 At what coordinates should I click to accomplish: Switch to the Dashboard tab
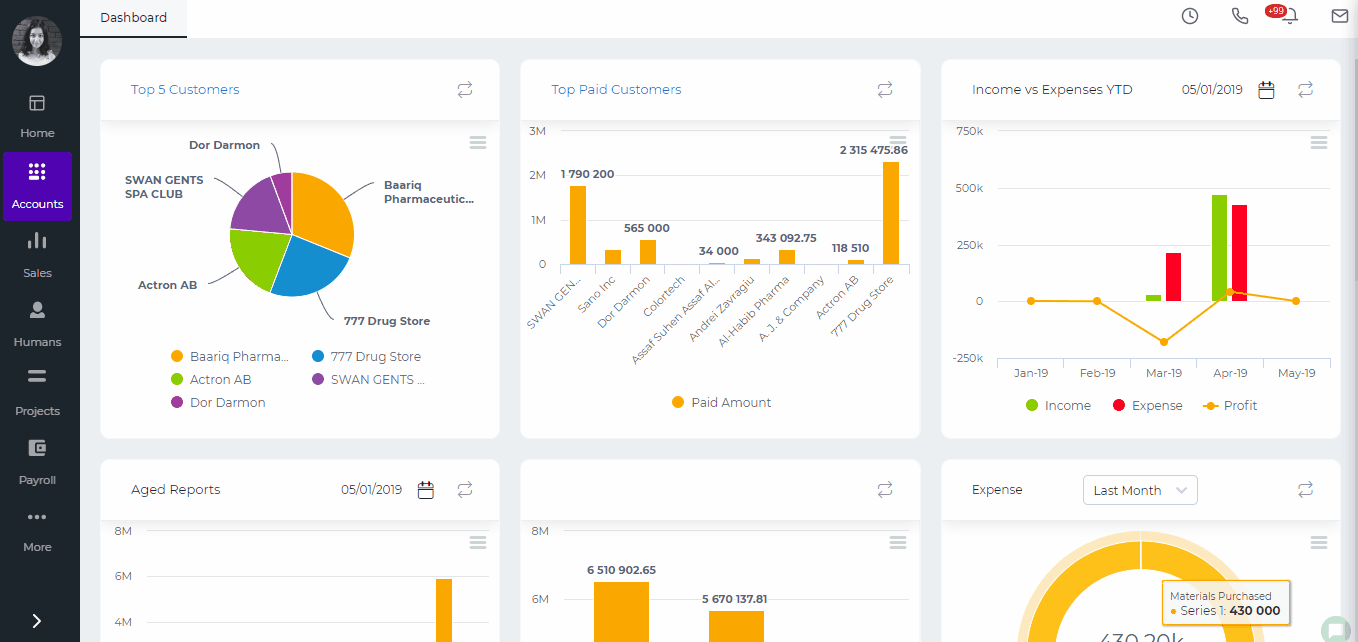[x=133, y=18]
